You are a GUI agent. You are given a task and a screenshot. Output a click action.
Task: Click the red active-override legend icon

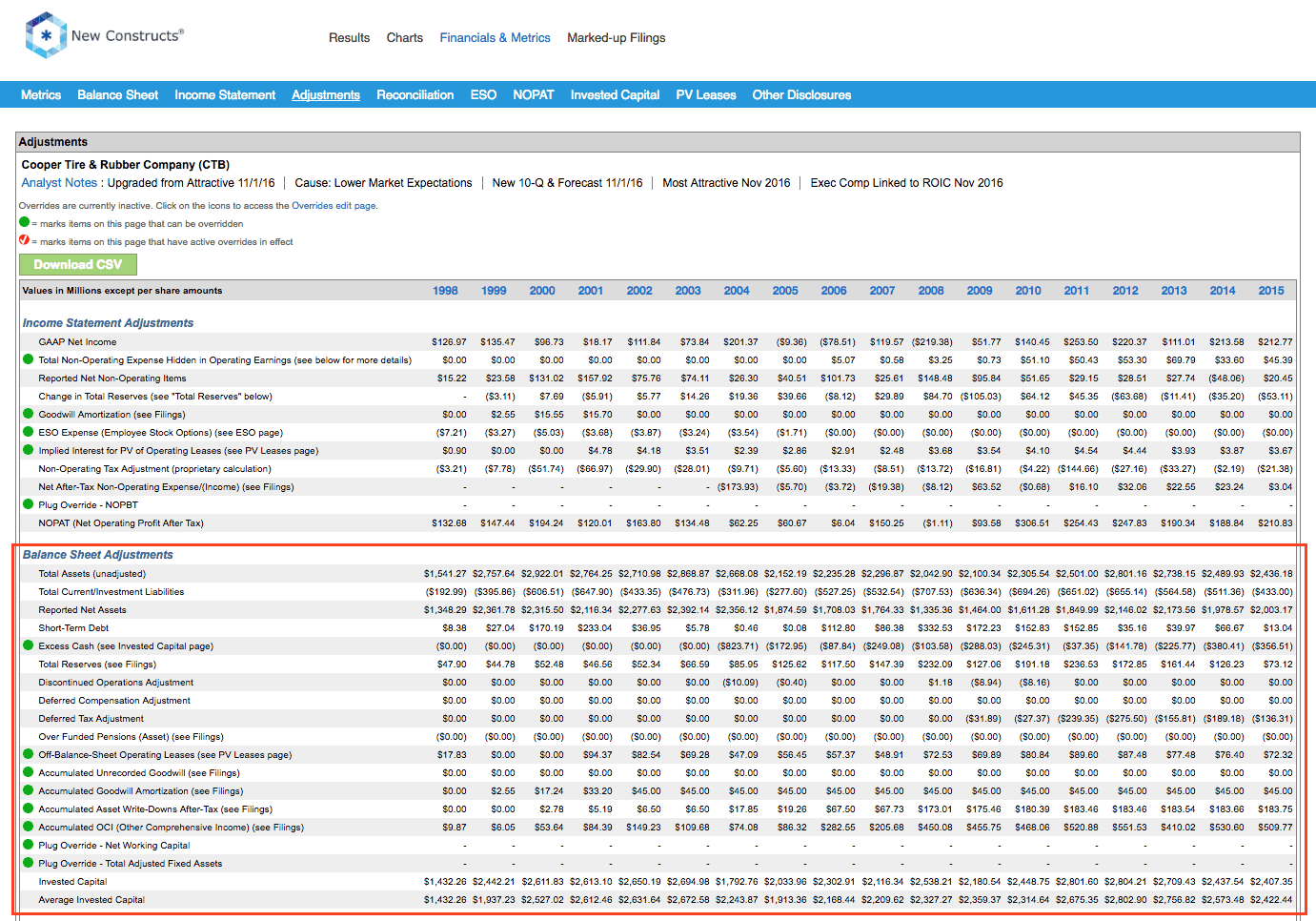[25, 240]
